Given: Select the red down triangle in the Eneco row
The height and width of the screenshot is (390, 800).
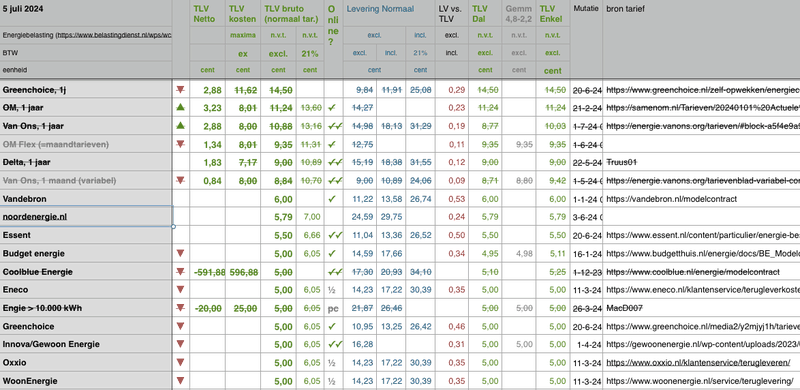Looking at the screenshot, I should pyautogui.click(x=180, y=289).
